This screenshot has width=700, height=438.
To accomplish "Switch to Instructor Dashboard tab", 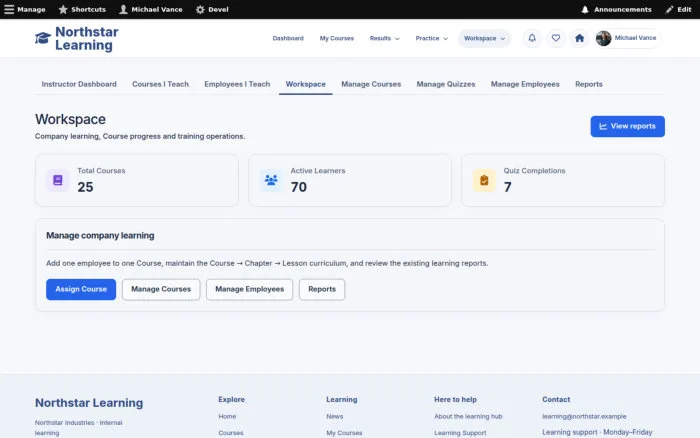I will [79, 84].
